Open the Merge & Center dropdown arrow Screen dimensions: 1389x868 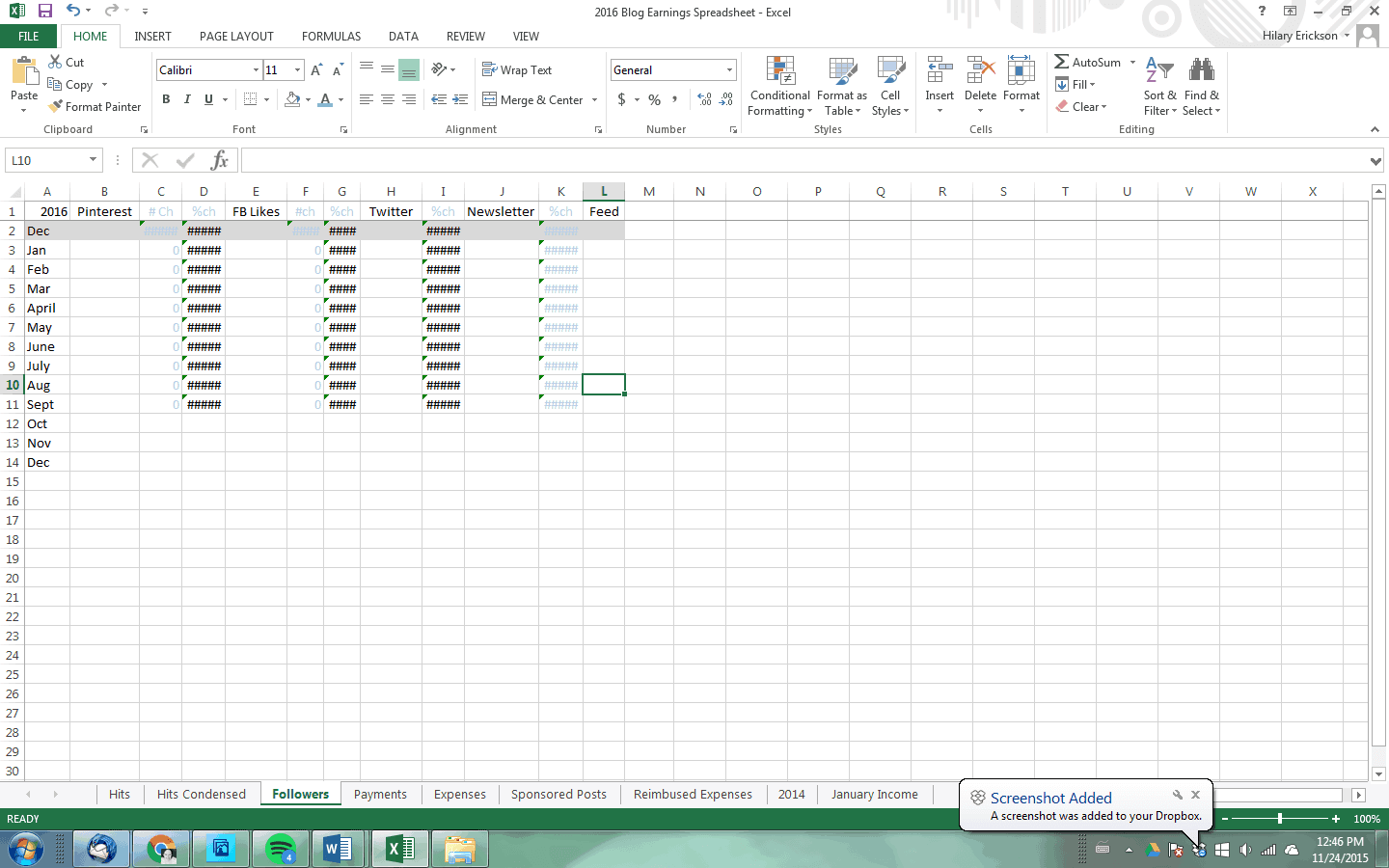594,100
